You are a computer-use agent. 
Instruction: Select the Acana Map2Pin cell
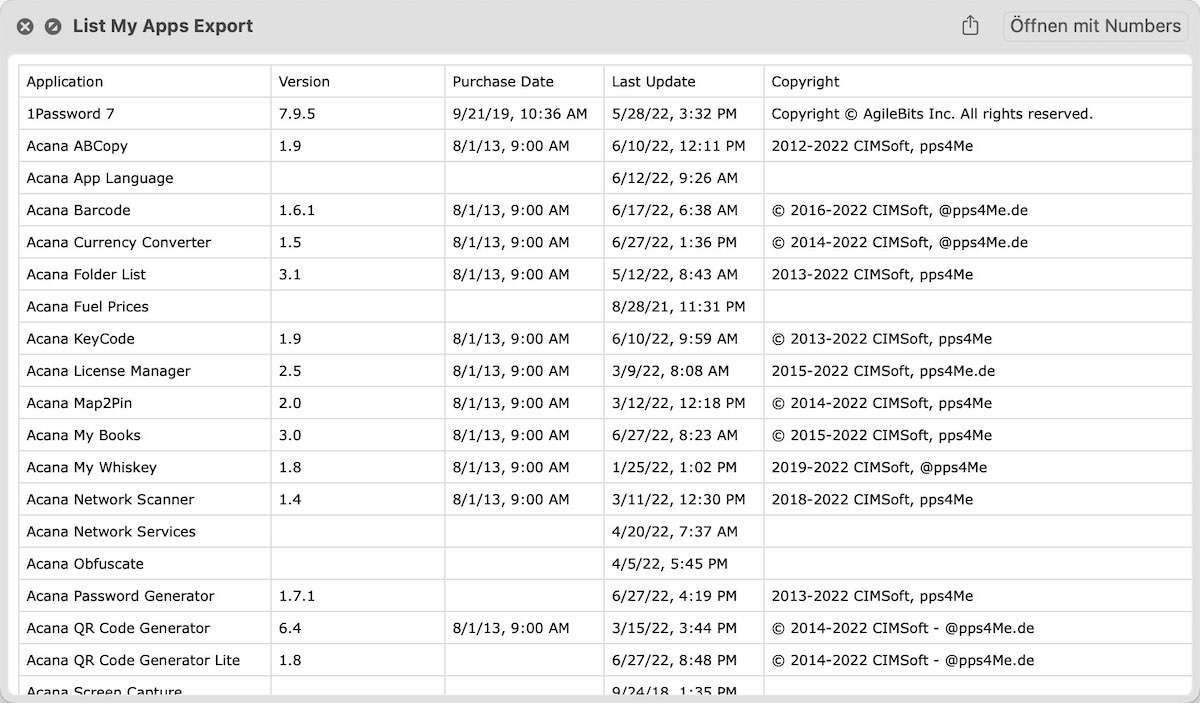(145, 403)
